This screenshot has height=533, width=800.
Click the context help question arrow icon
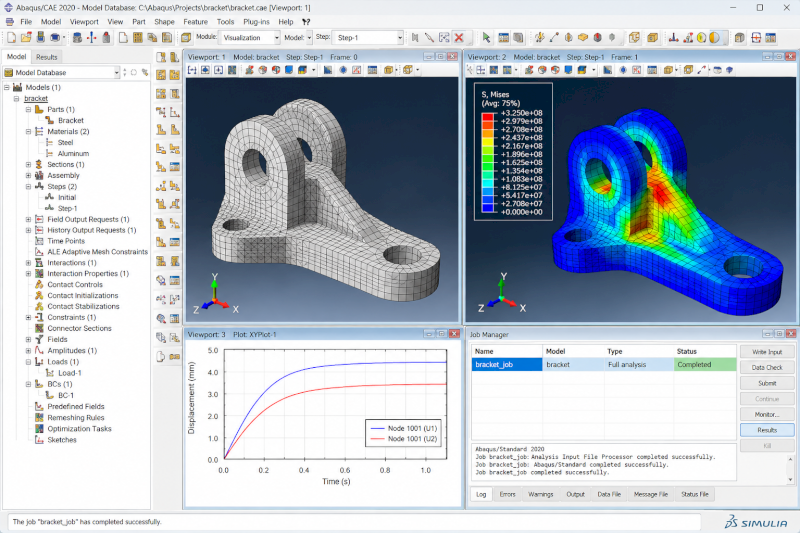coord(306,22)
